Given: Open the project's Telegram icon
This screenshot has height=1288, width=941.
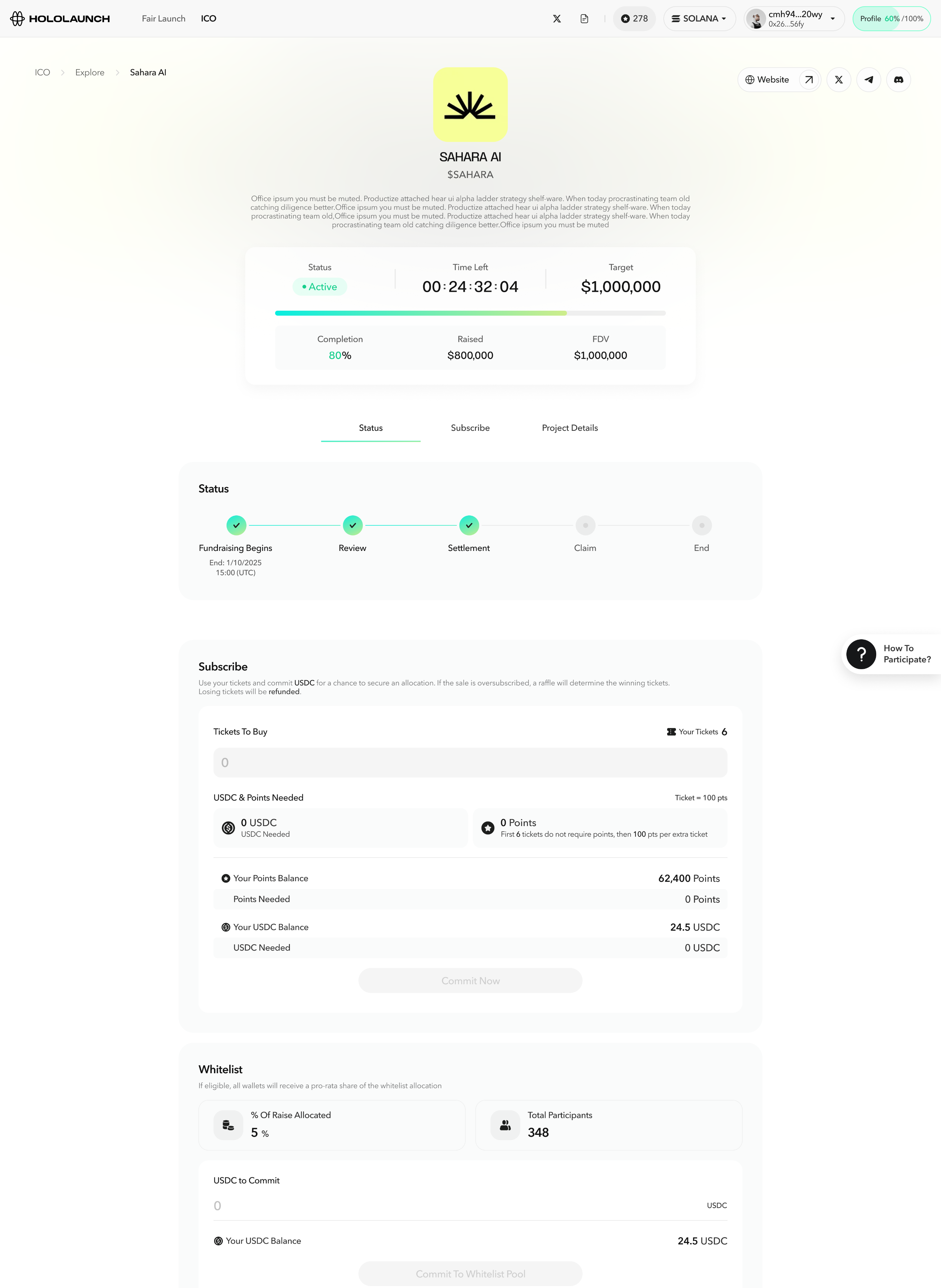Looking at the screenshot, I should pyautogui.click(x=869, y=80).
